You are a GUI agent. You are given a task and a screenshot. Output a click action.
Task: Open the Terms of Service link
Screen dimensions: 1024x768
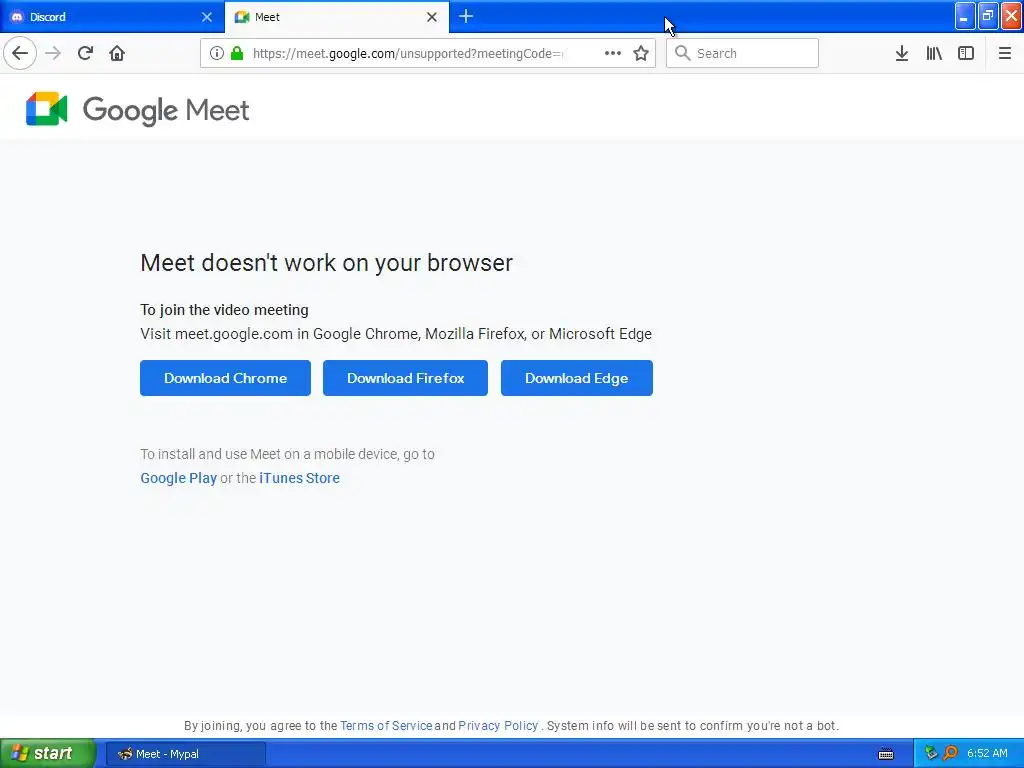[386, 726]
